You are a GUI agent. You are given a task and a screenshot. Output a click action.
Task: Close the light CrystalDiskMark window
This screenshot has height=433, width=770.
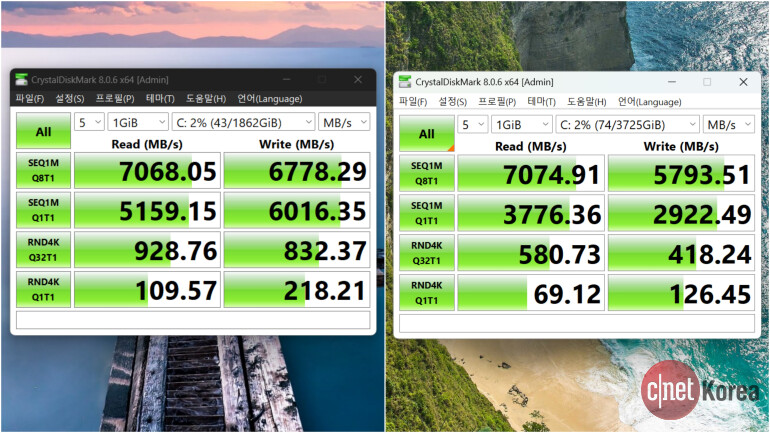point(743,82)
